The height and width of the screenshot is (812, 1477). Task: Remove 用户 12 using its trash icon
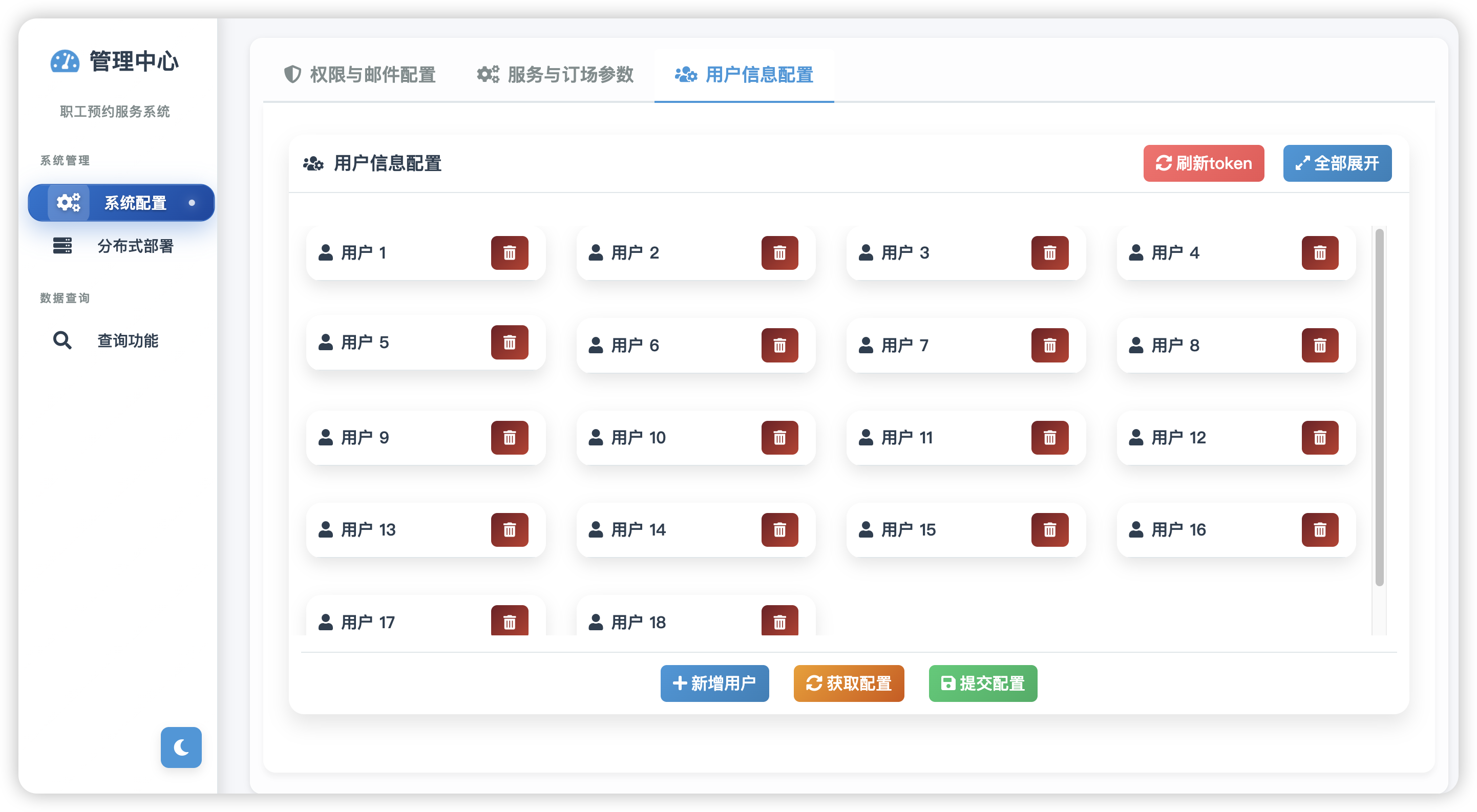(1319, 438)
